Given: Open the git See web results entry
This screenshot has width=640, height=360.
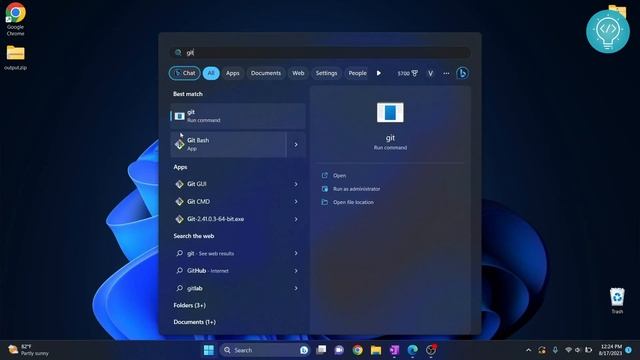Looking at the screenshot, I should pyautogui.click(x=228, y=253).
